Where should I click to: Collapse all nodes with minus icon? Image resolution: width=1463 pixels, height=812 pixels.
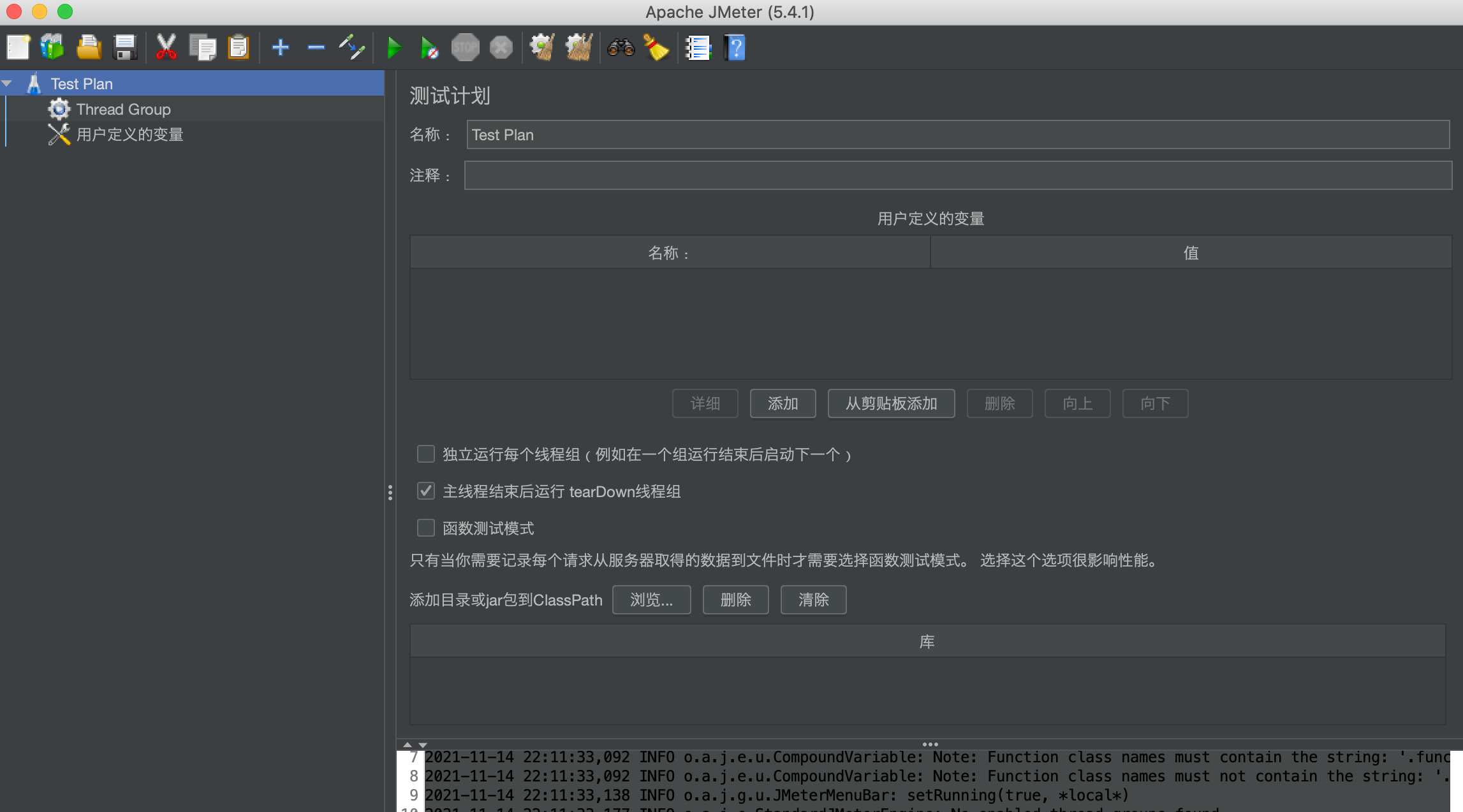coord(316,48)
